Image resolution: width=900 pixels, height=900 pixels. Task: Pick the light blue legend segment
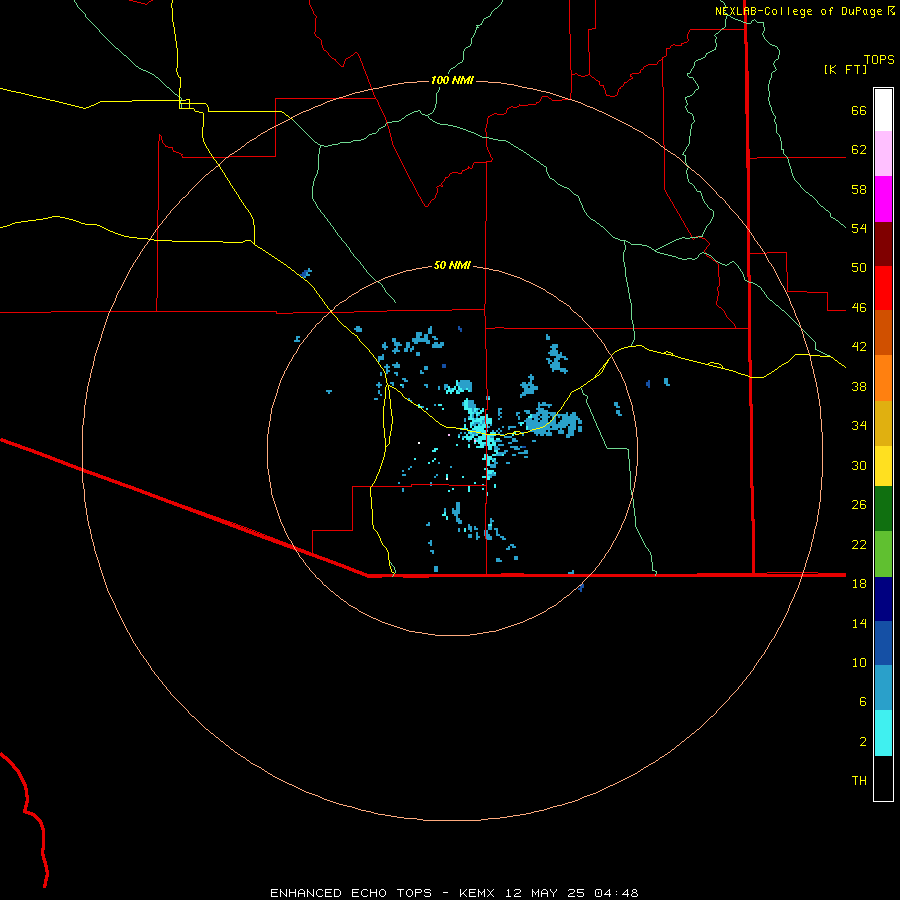[x=883, y=688]
